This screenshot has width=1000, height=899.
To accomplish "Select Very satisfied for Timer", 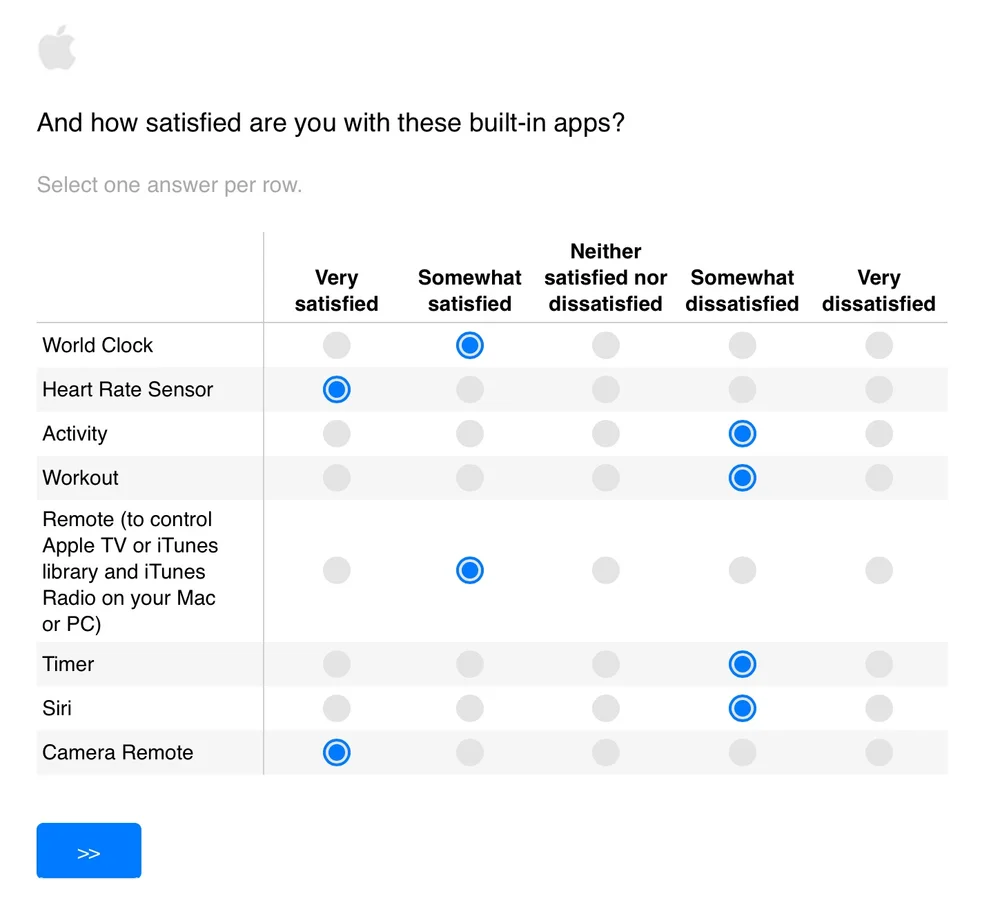I will pos(337,664).
